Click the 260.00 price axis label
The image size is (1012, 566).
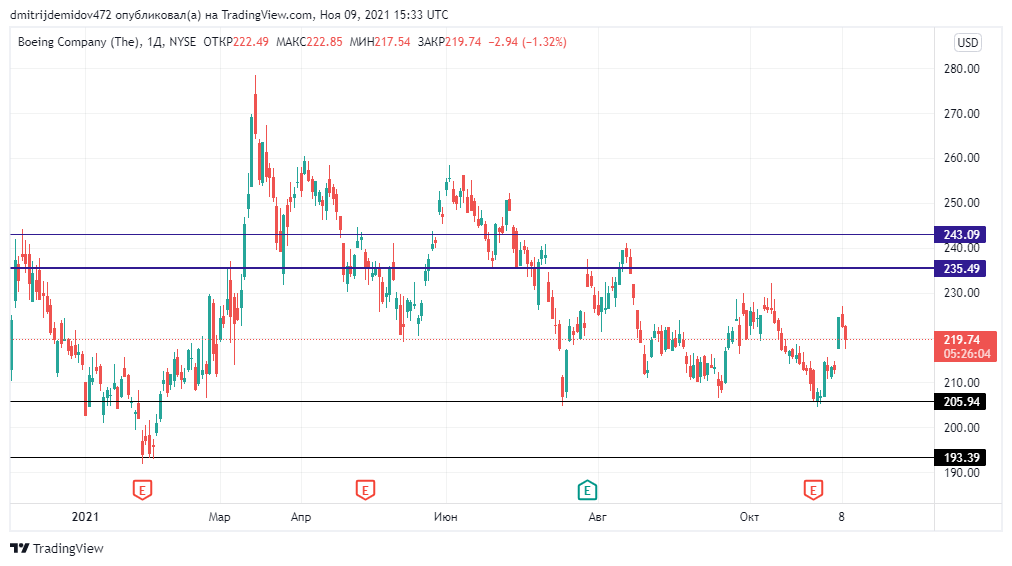click(x=962, y=158)
